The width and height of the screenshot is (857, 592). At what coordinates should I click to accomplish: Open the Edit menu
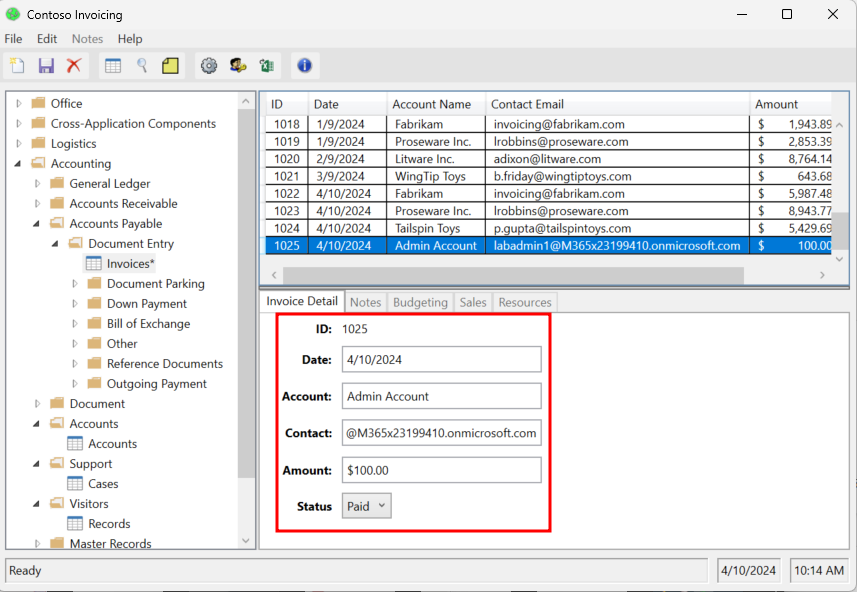coord(47,39)
